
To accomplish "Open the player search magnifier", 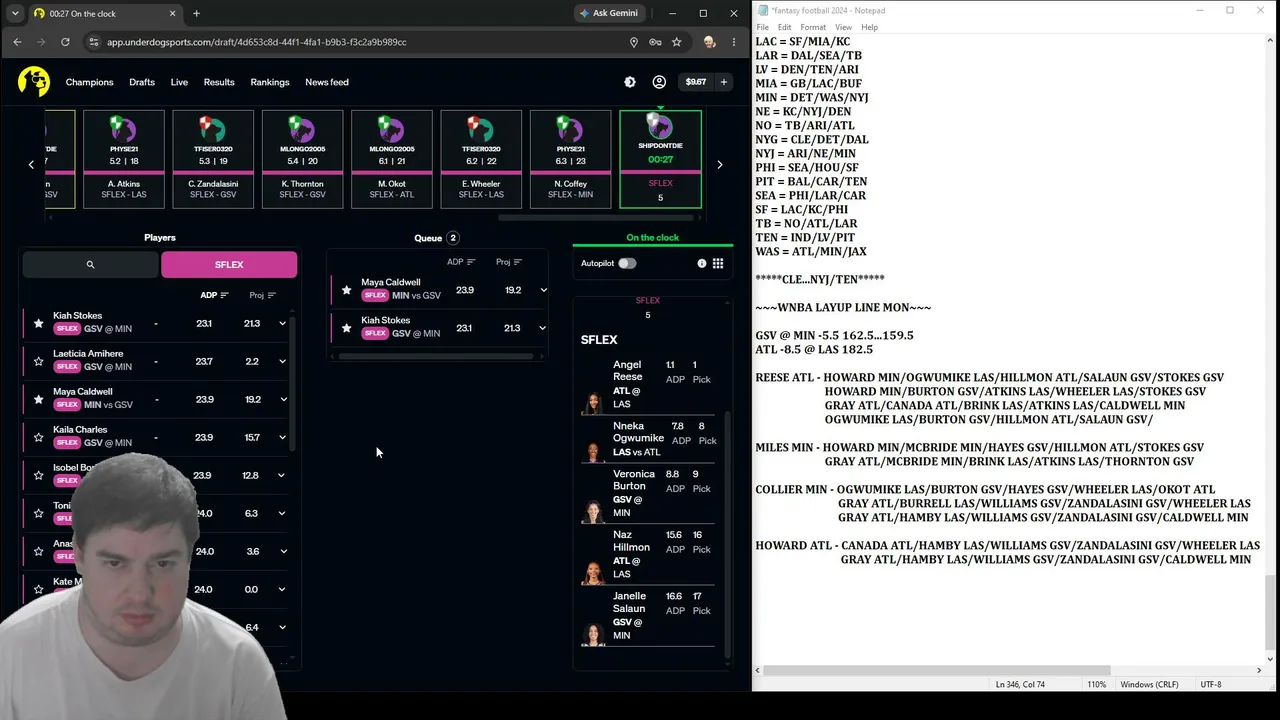I will [90, 264].
